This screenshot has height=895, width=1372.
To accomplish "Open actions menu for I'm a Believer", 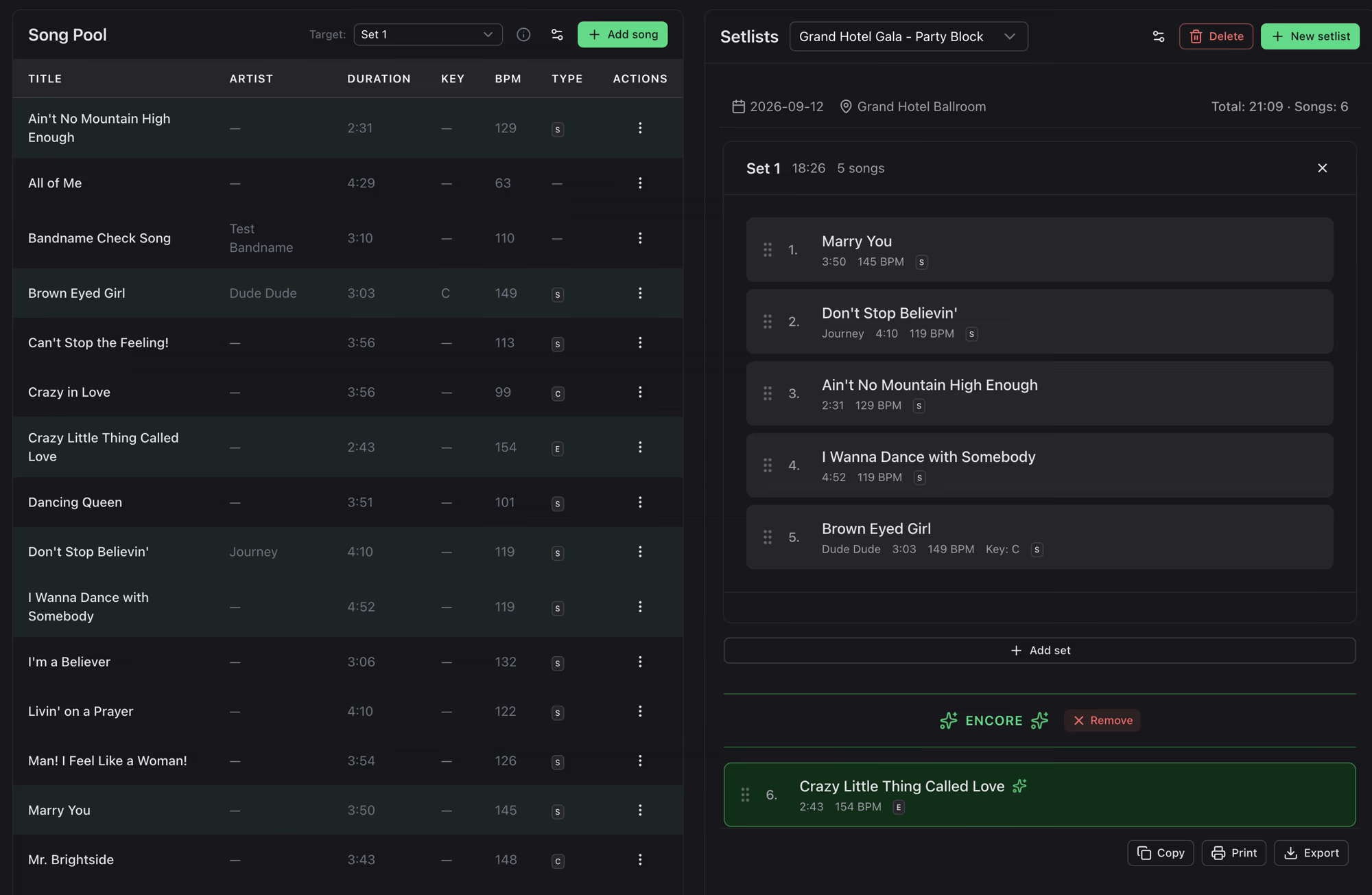I will coord(640,662).
